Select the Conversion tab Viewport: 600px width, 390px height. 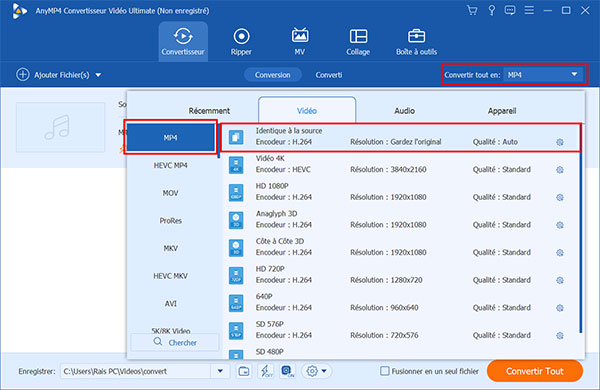(x=272, y=75)
